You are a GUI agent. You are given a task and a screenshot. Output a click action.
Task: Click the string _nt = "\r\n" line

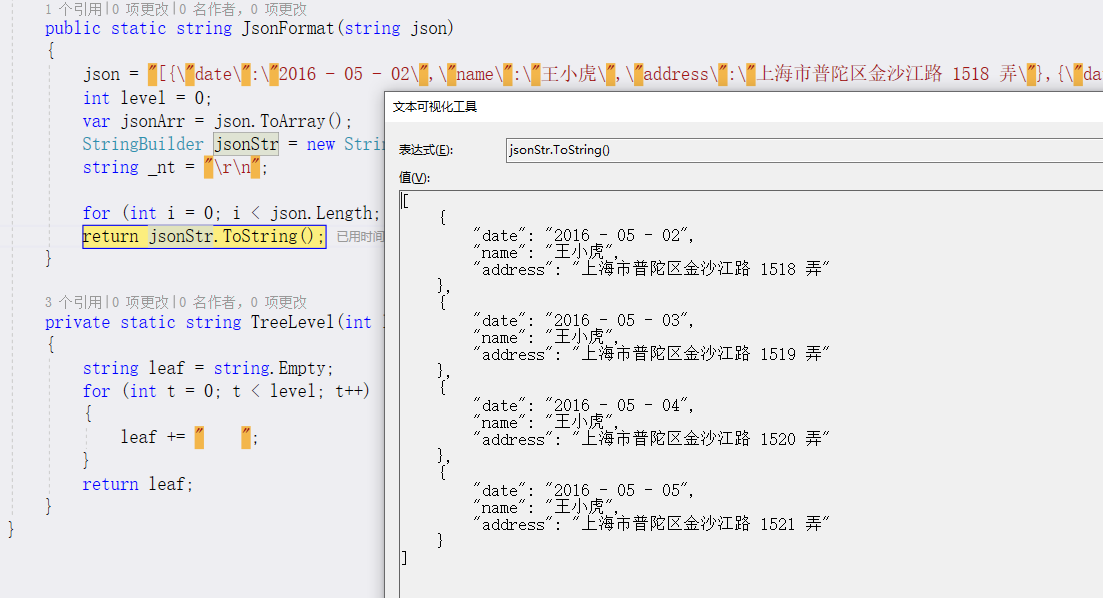point(175,167)
